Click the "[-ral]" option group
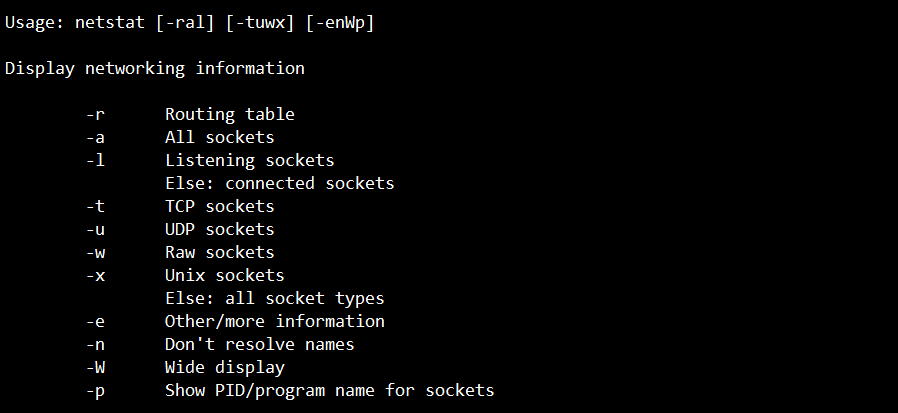The width and height of the screenshot is (898, 413). coord(185,23)
